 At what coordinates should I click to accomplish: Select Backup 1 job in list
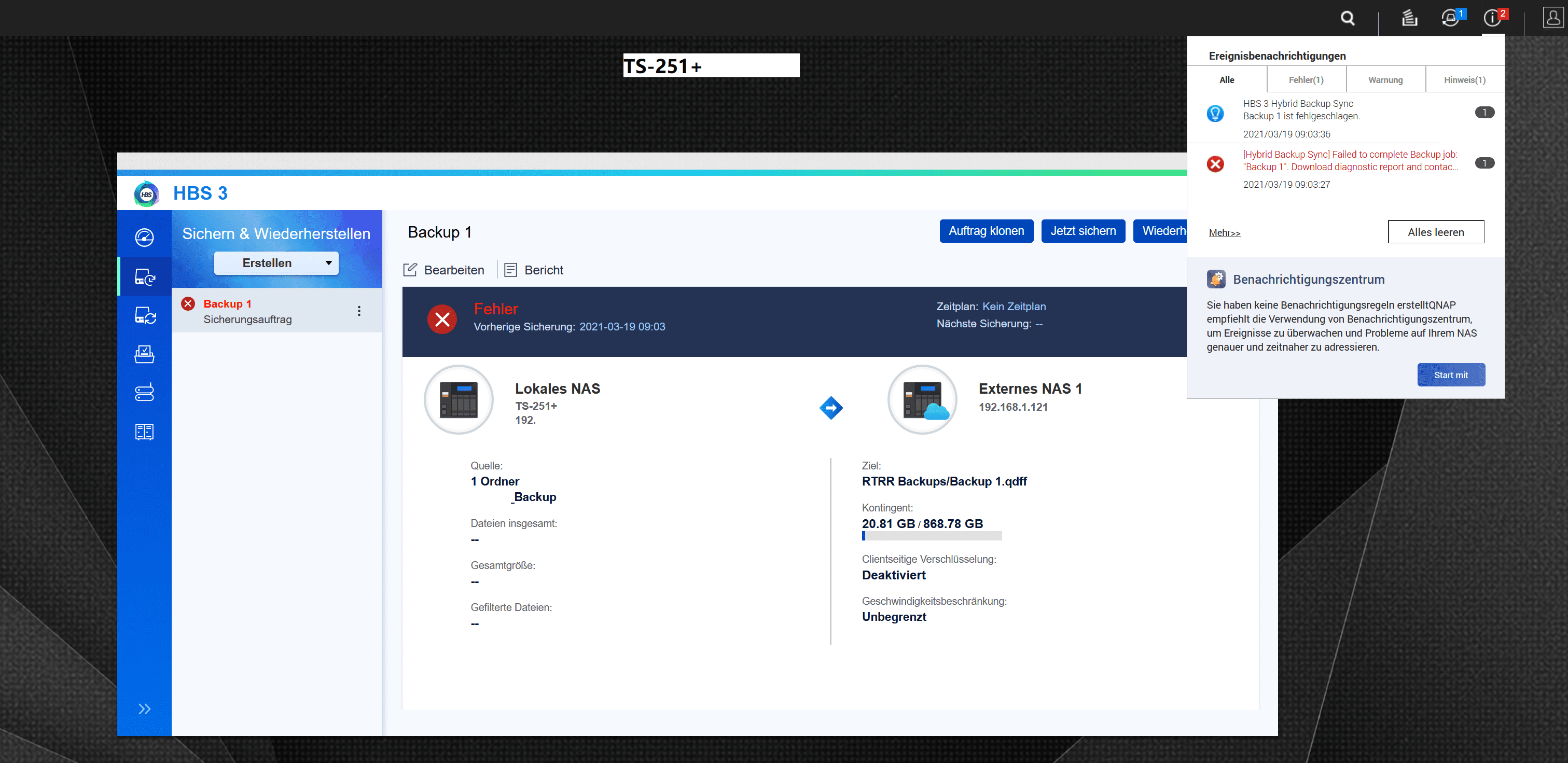coord(276,311)
